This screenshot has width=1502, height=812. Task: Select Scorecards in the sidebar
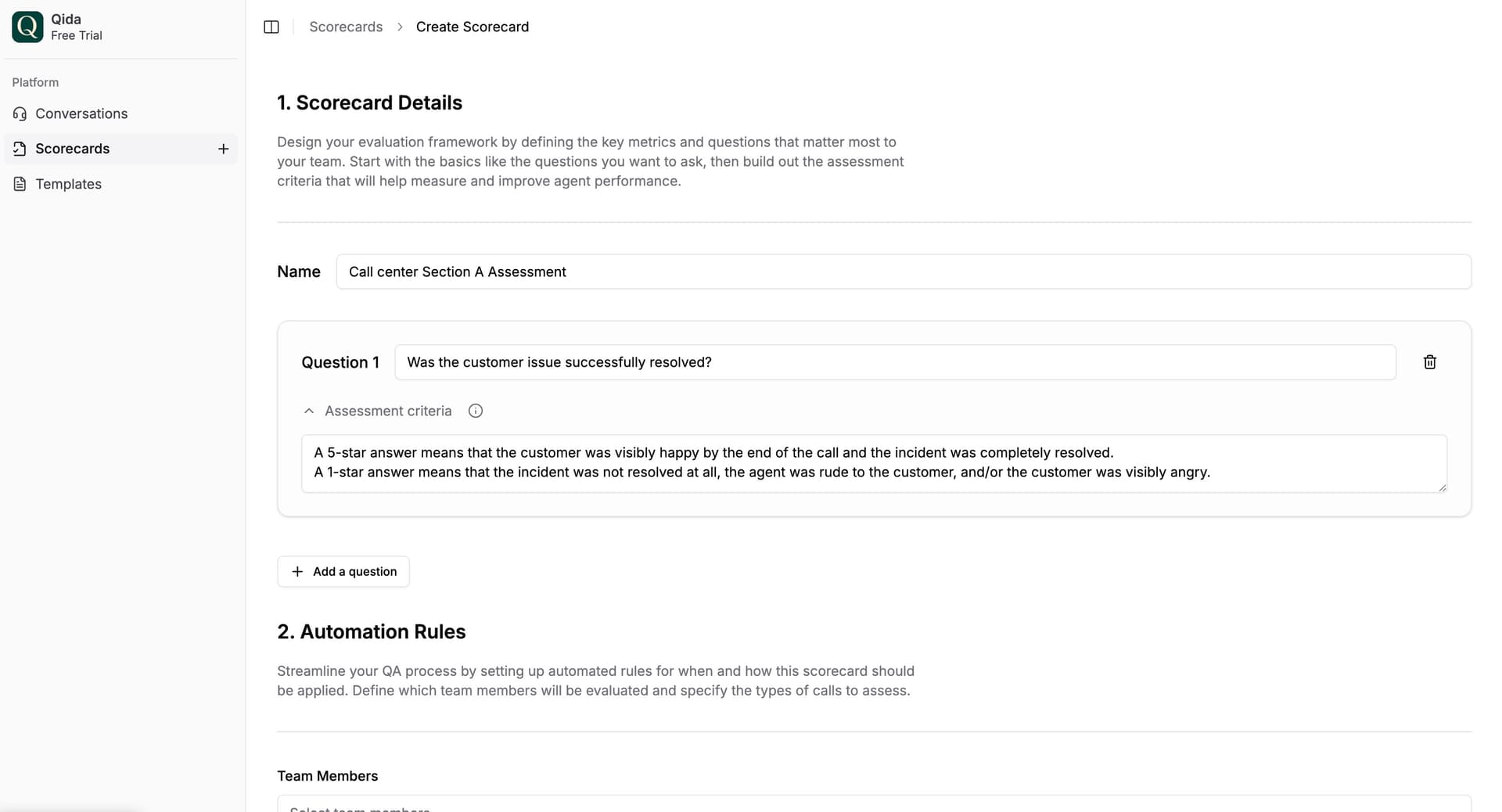[73, 149]
